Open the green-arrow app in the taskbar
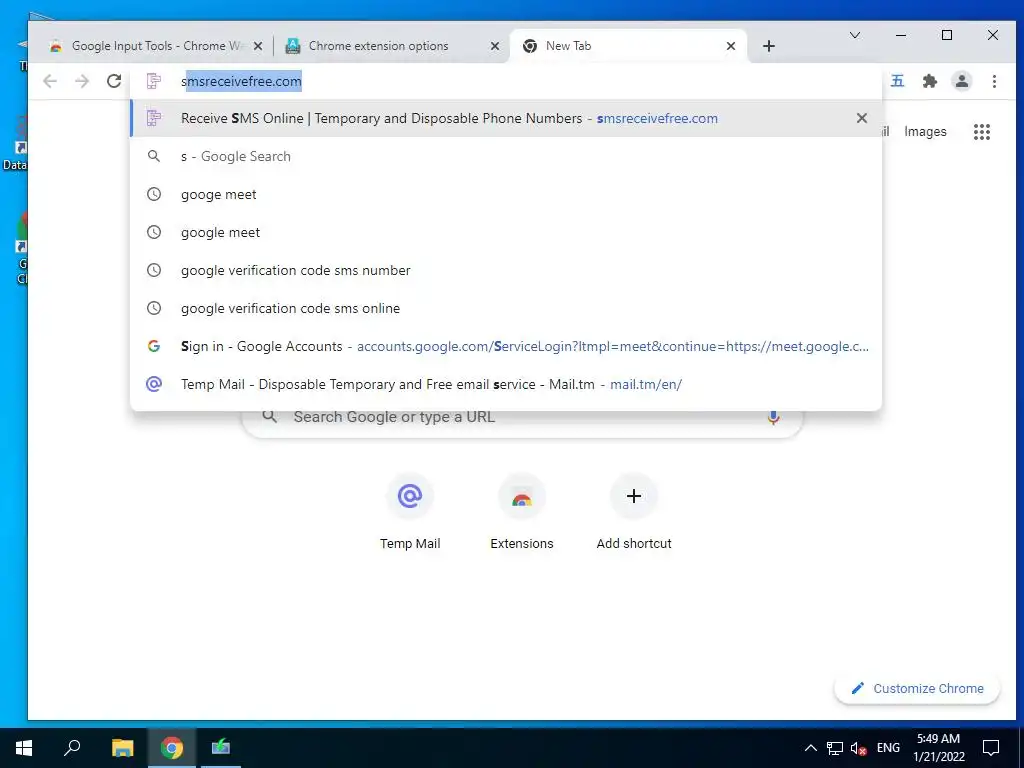 coord(221,748)
